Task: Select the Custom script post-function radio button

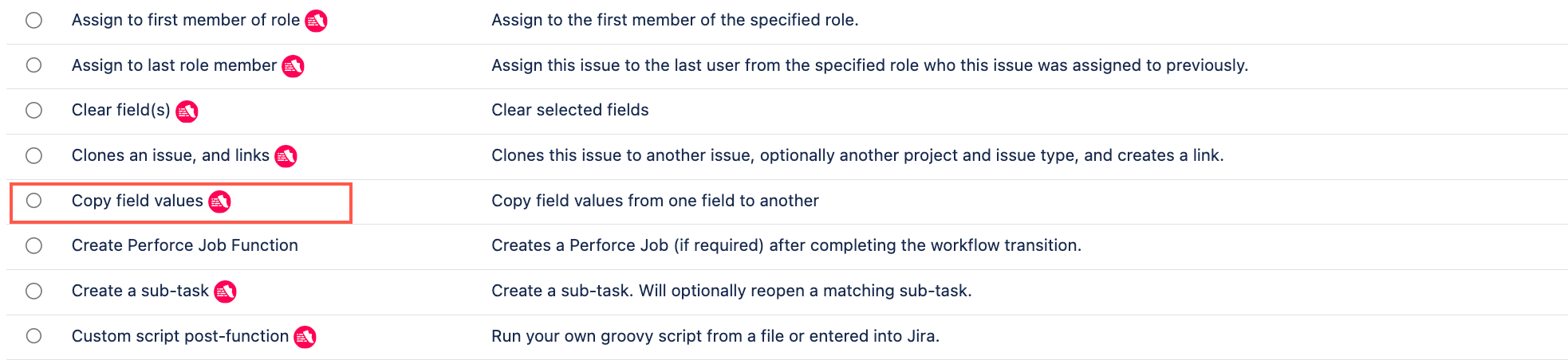Action: [33, 336]
